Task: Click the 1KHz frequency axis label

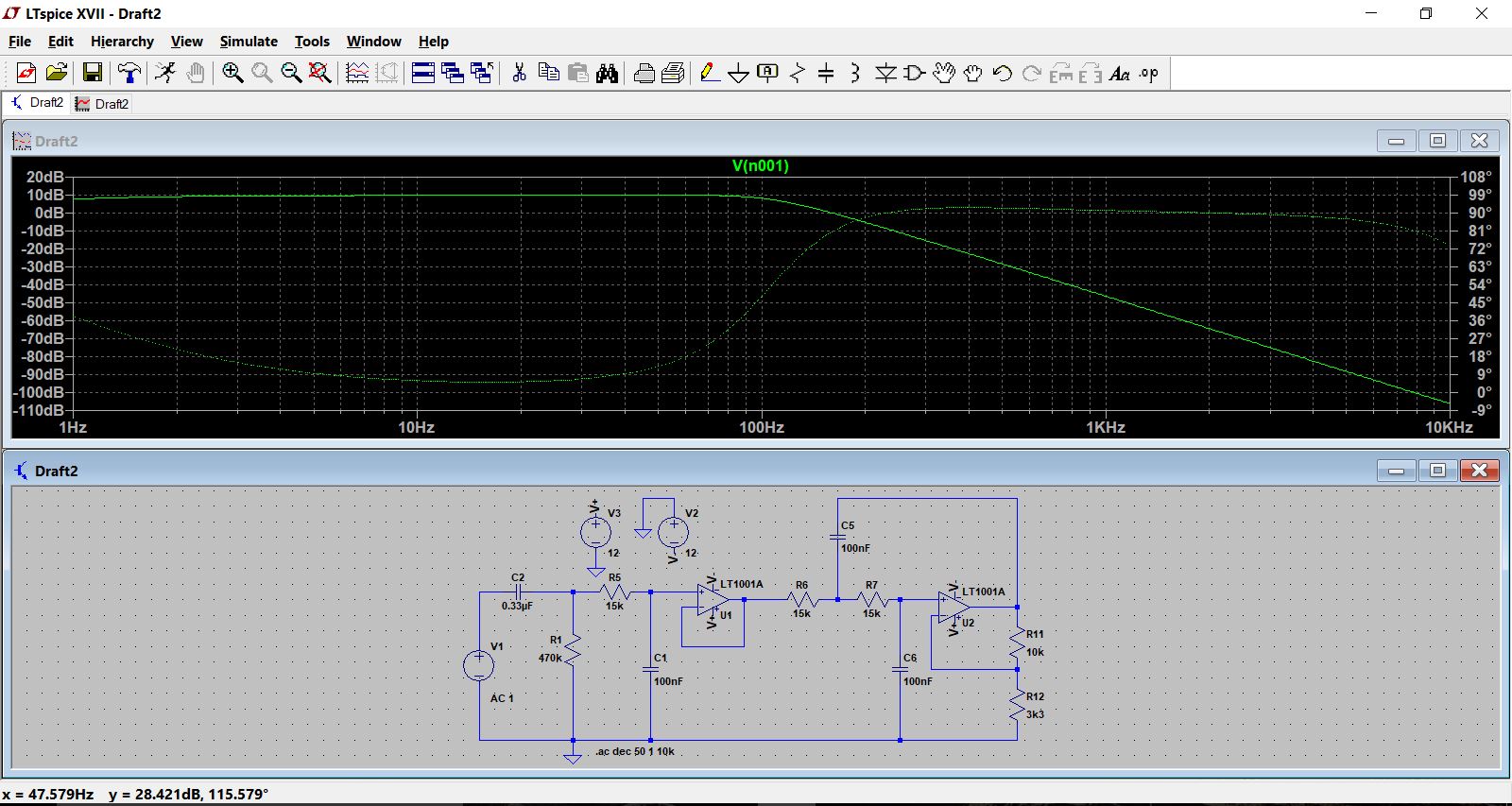Action: tap(1106, 427)
